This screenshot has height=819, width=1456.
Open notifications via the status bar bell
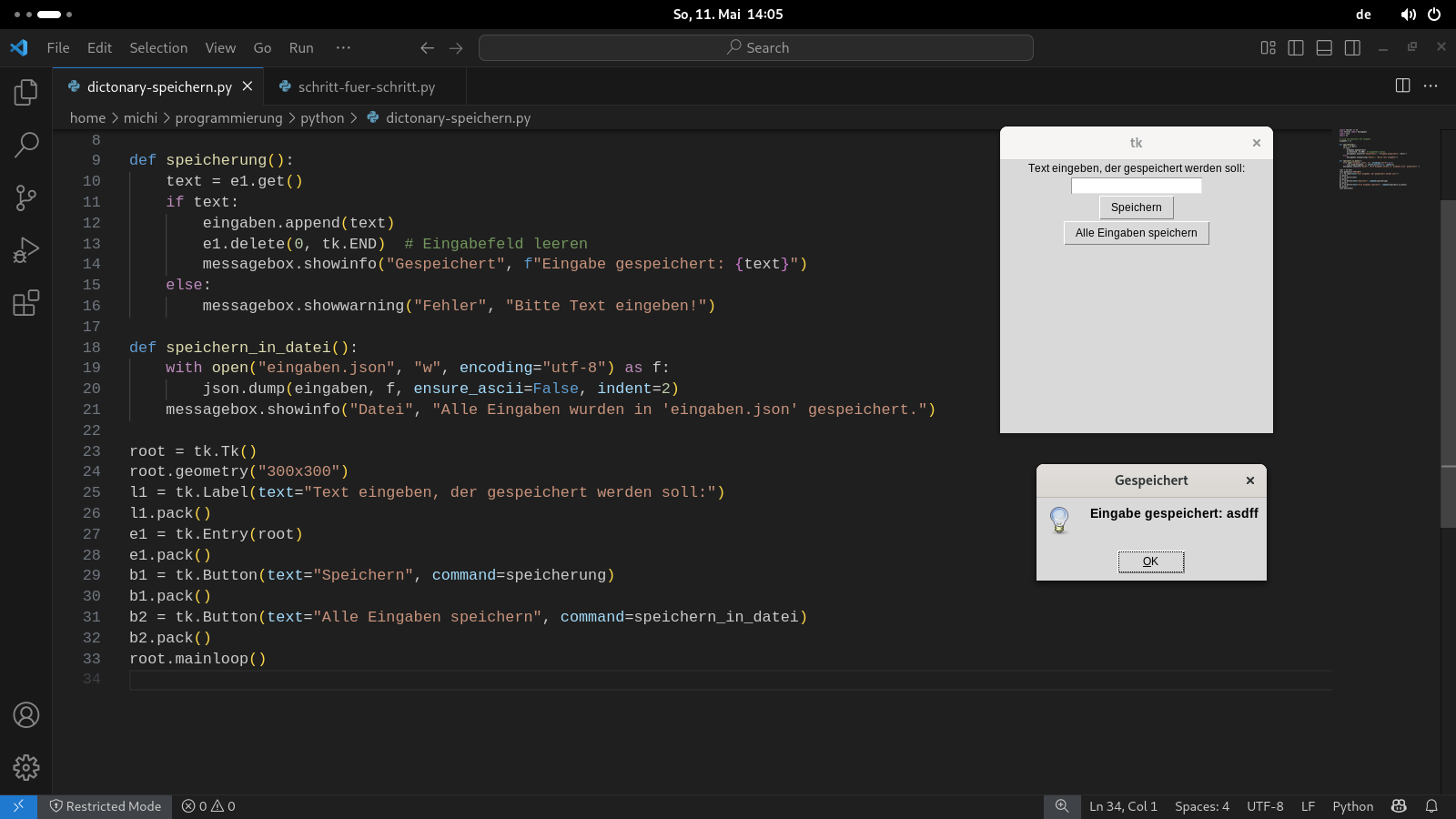(1431, 806)
